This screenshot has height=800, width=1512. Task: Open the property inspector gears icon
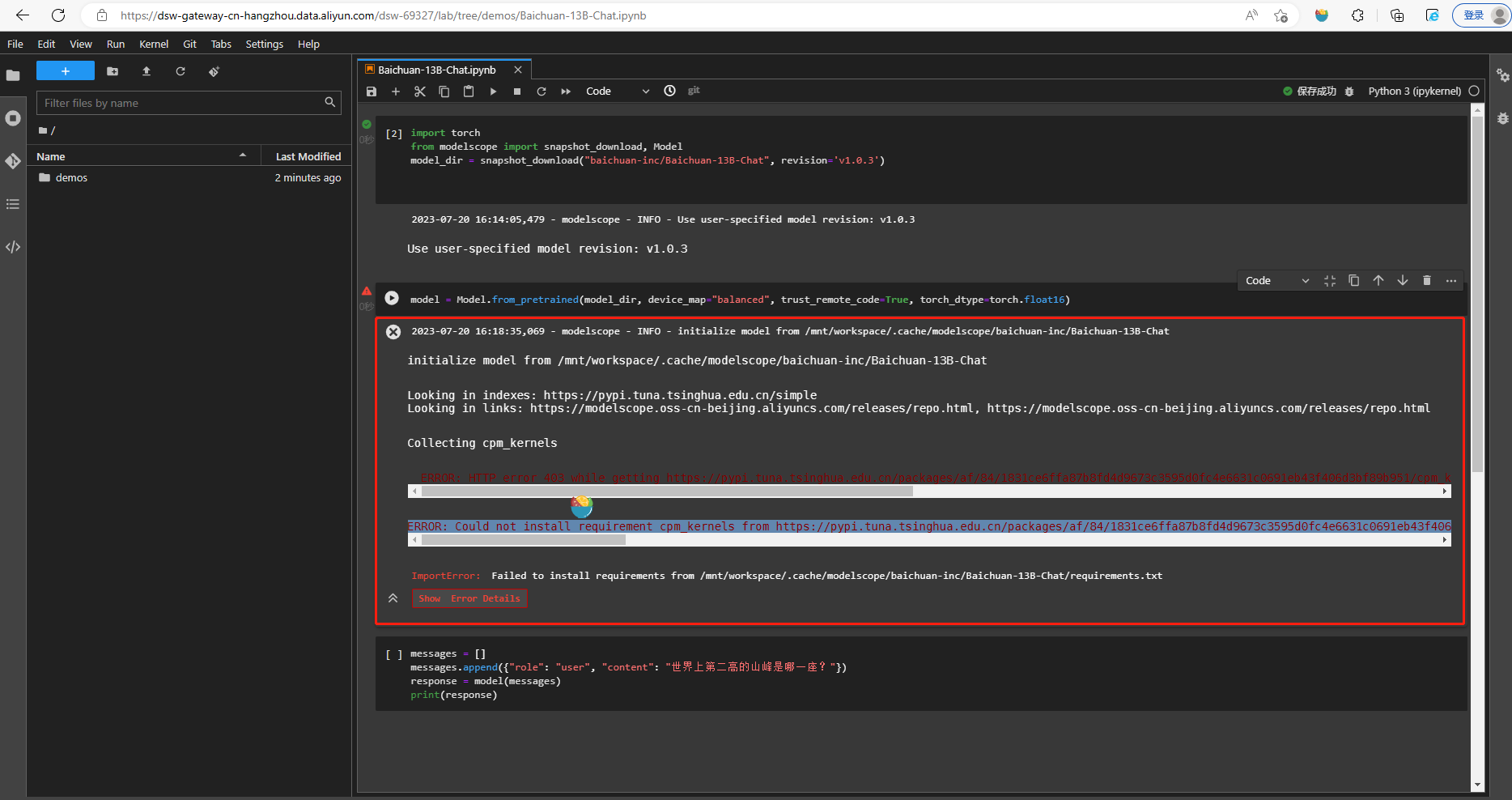tap(1502, 75)
